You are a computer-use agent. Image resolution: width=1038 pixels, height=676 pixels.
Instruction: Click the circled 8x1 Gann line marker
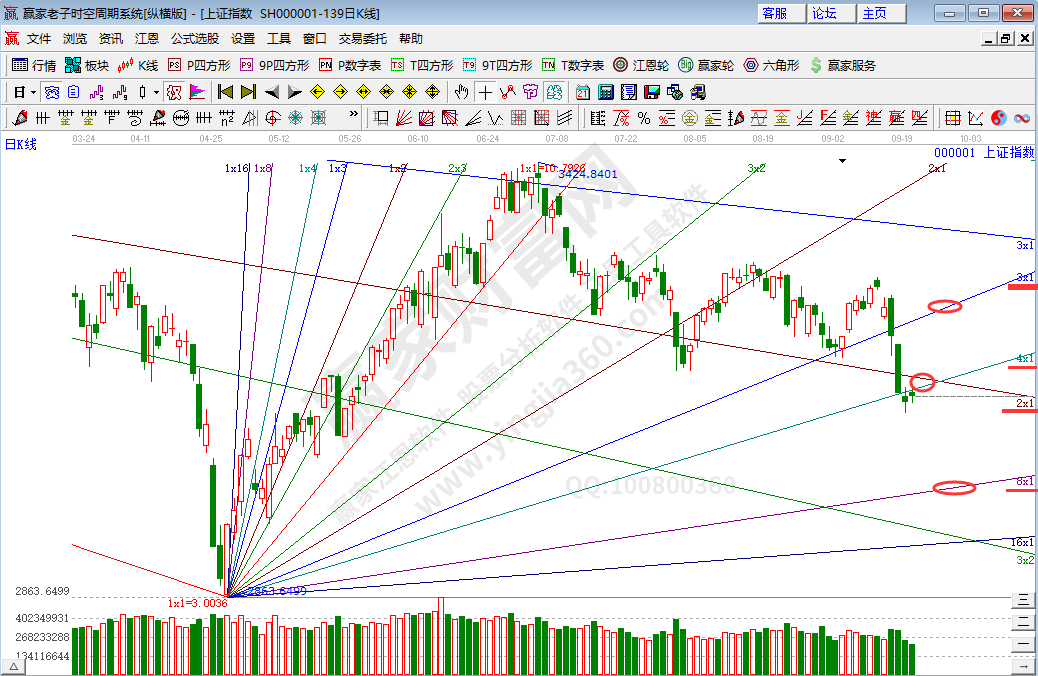coord(953,488)
